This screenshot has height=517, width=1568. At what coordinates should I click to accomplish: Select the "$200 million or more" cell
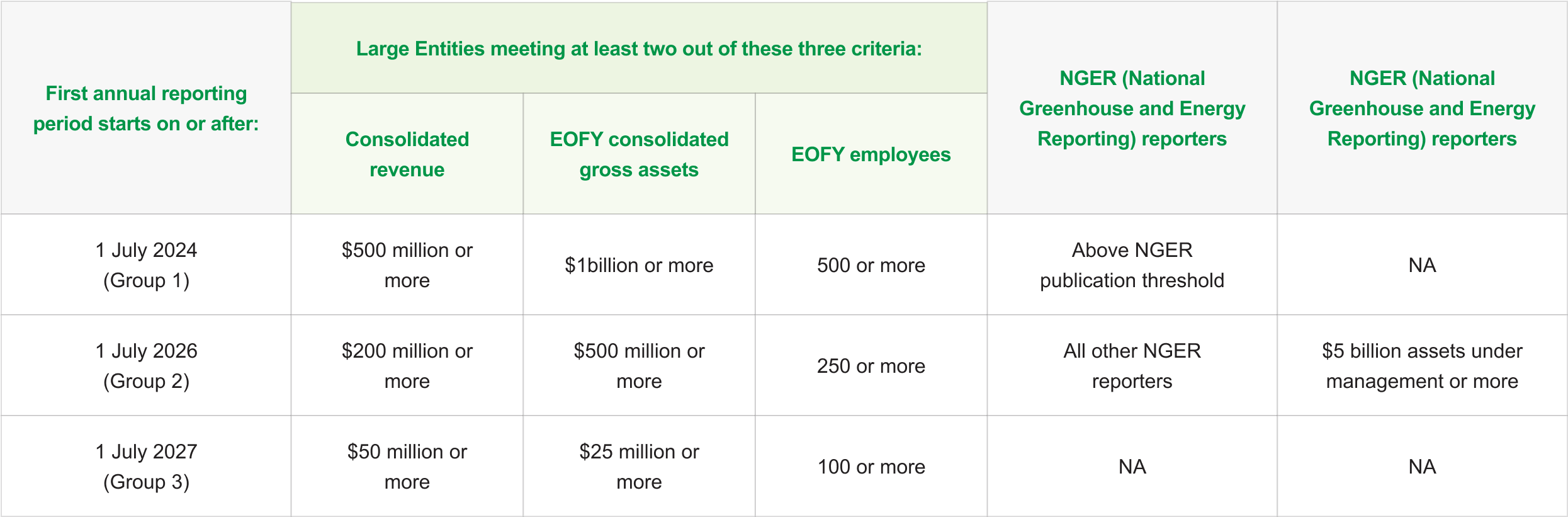407,366
